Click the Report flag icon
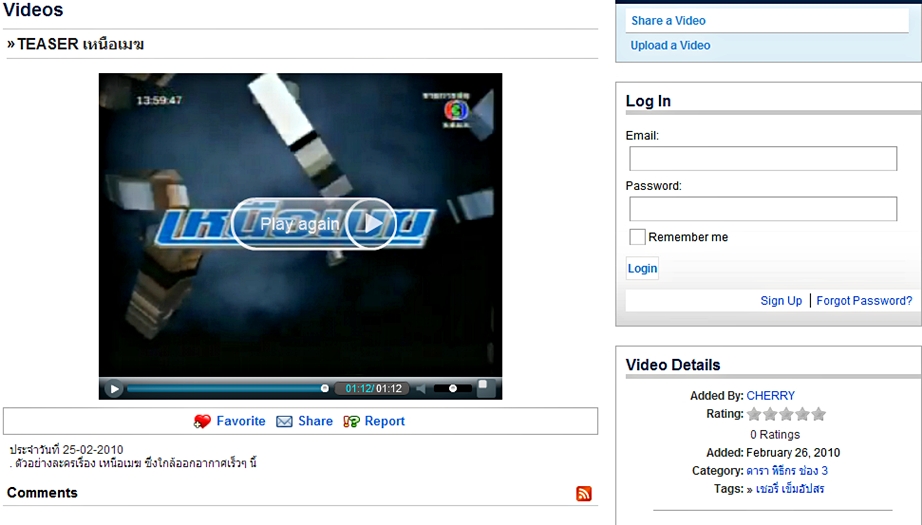Image resolution: width=922 pixels, height=525 pixels. (x=351, y=422)
